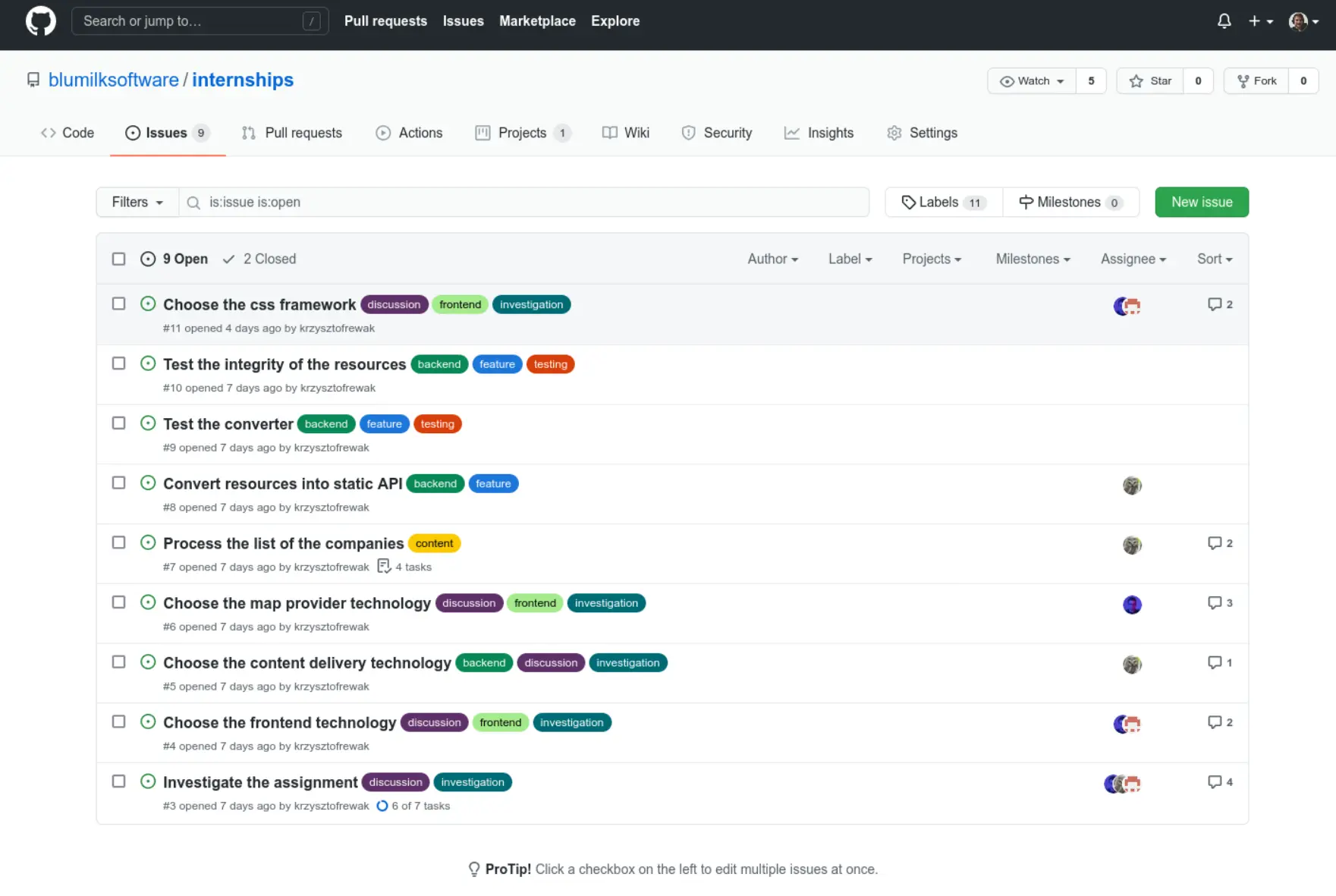Toggle the select-all issues checkbox
The height and width of the screenshot is (896, 1336).
[x=118, y=259]
